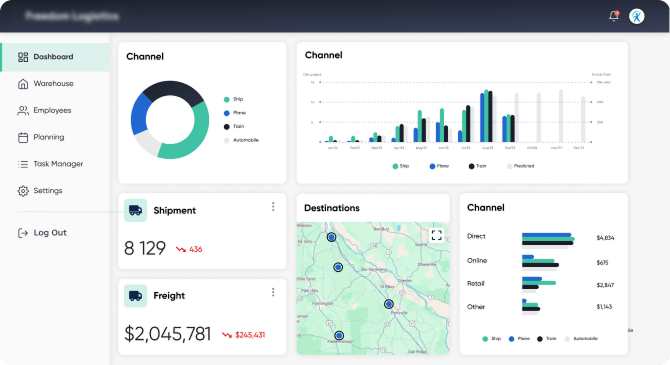Click the freight total $2,045,781
The image size is (670, 365).
[x=168, y=334]
